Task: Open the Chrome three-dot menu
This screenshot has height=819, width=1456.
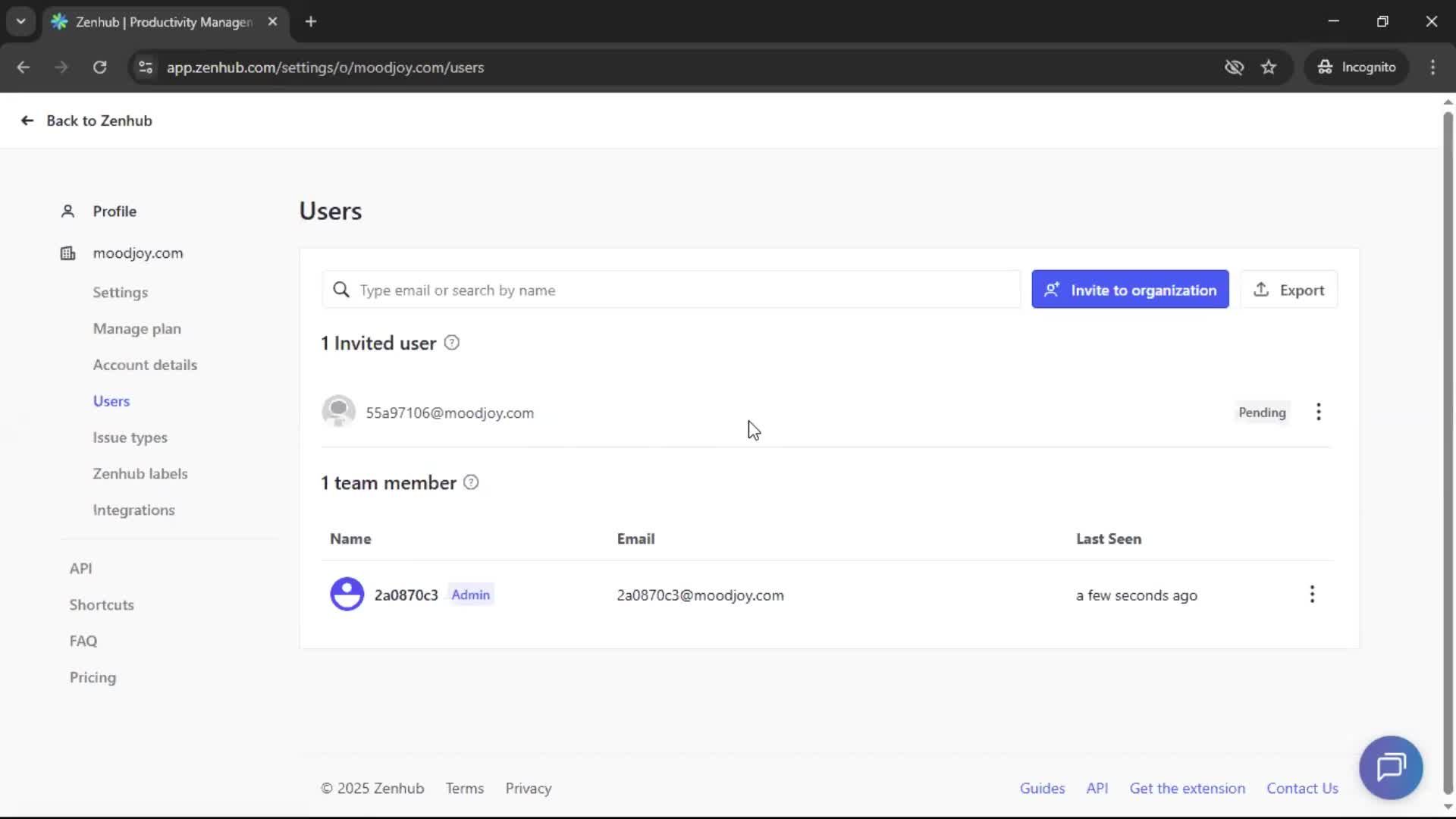Action: pyautogui.click(x=1433, y=67)
